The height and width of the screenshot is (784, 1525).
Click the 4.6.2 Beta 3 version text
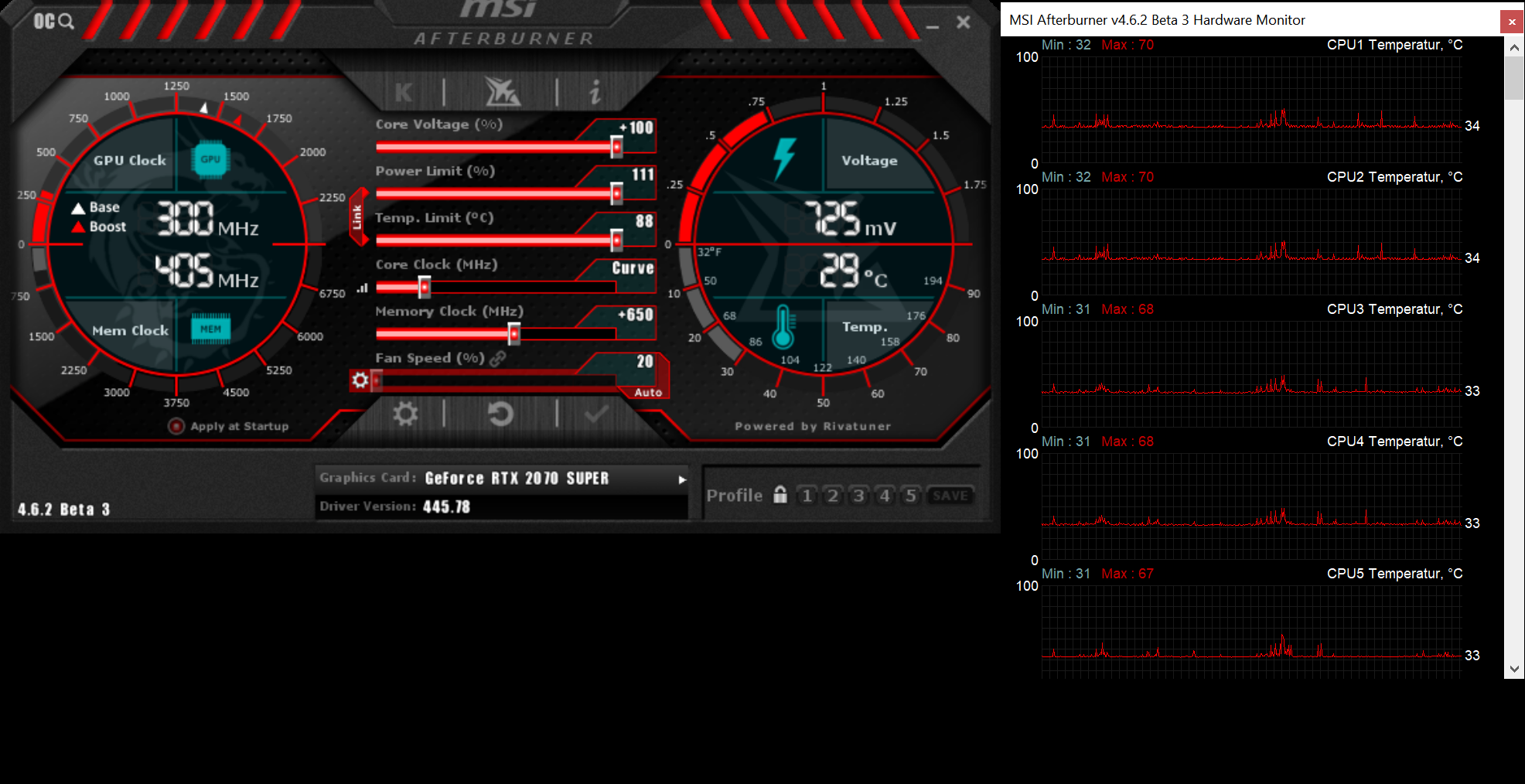(x=64, y=510)
